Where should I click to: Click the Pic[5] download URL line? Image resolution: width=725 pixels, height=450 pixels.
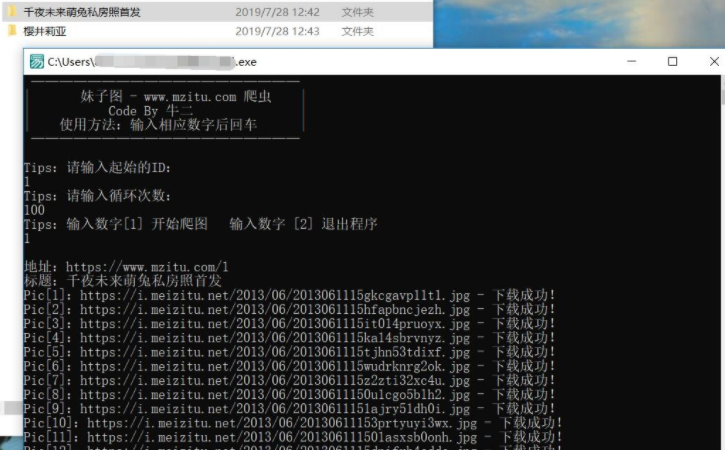pyautogui.click(x=289, y=352)
